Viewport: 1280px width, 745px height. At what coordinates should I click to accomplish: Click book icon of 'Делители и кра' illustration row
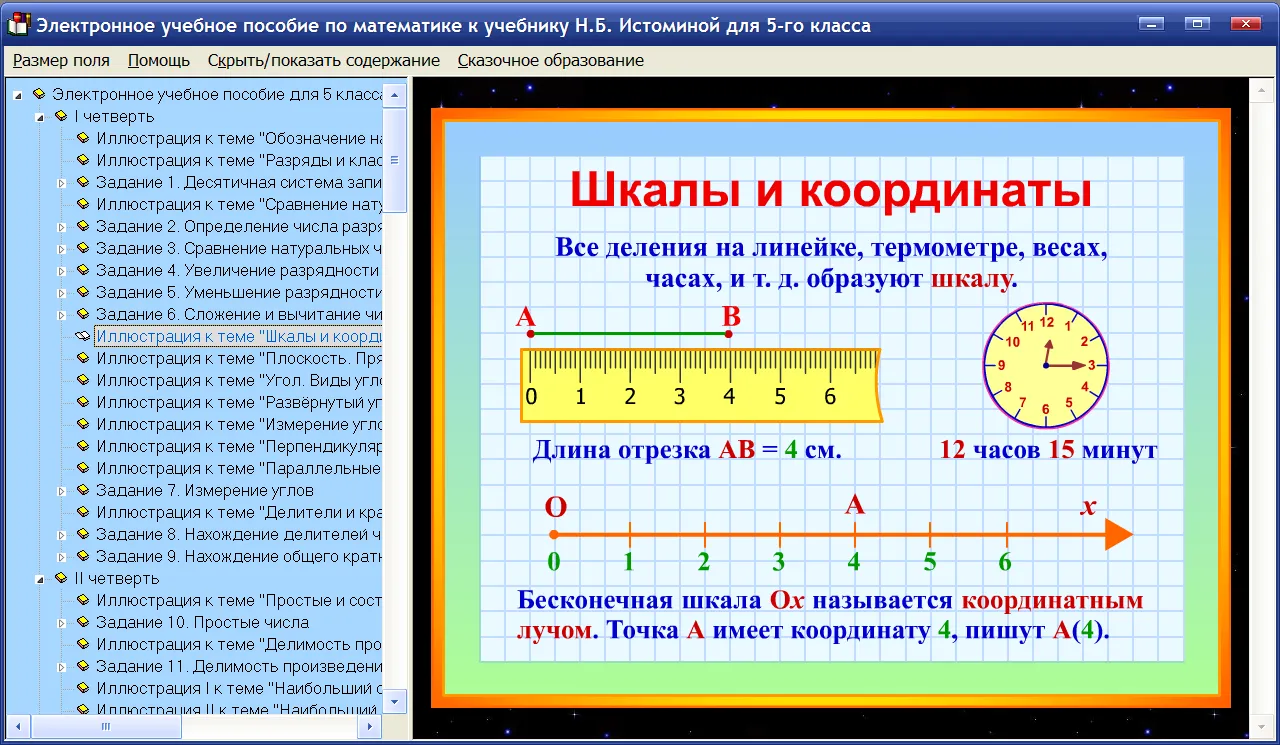[83, 512]
